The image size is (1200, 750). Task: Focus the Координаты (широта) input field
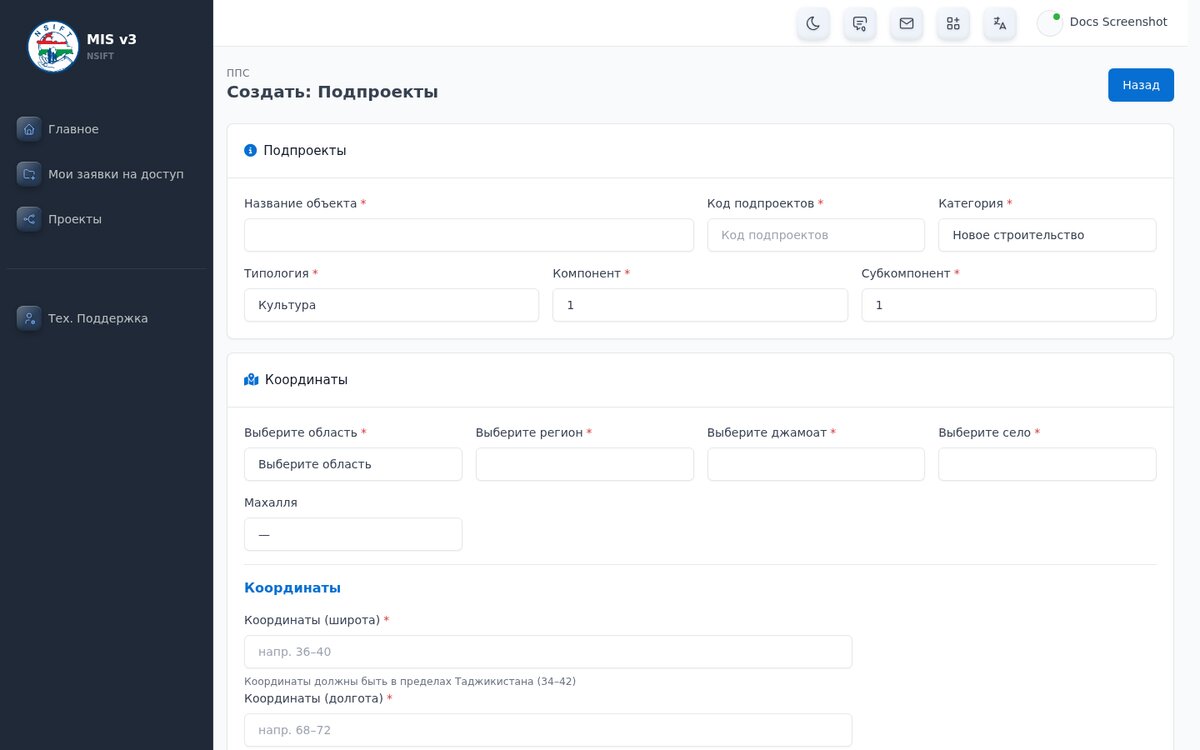[x=548, y=652]
